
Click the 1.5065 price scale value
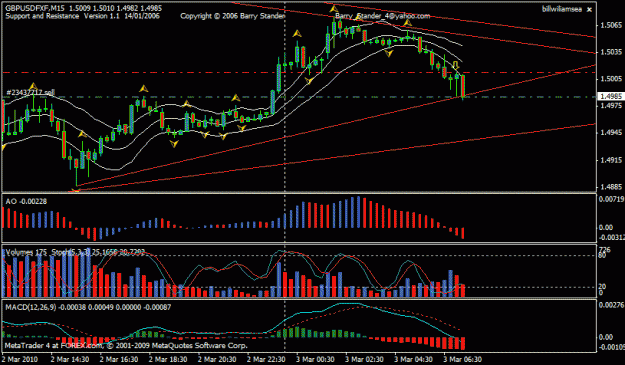611,26
